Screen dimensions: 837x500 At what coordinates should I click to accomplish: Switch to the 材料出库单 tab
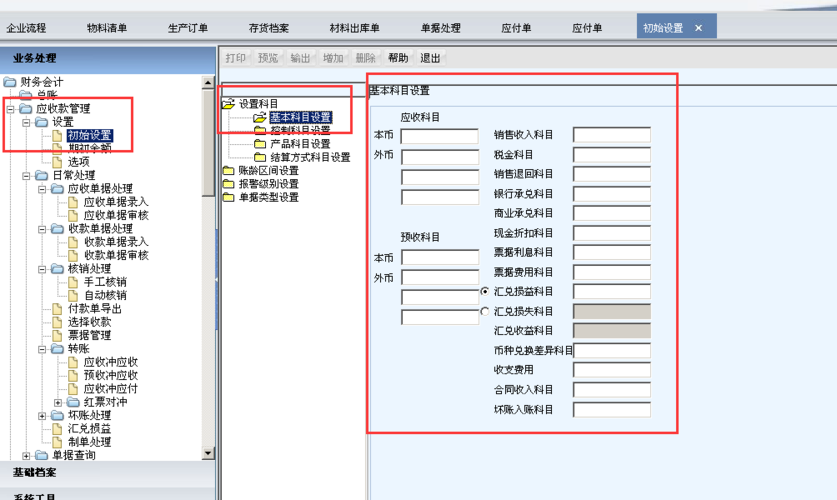[x=354, y=28]
